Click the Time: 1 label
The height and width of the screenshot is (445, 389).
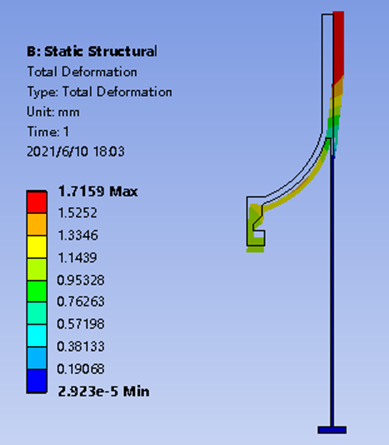tap(48, 132)
